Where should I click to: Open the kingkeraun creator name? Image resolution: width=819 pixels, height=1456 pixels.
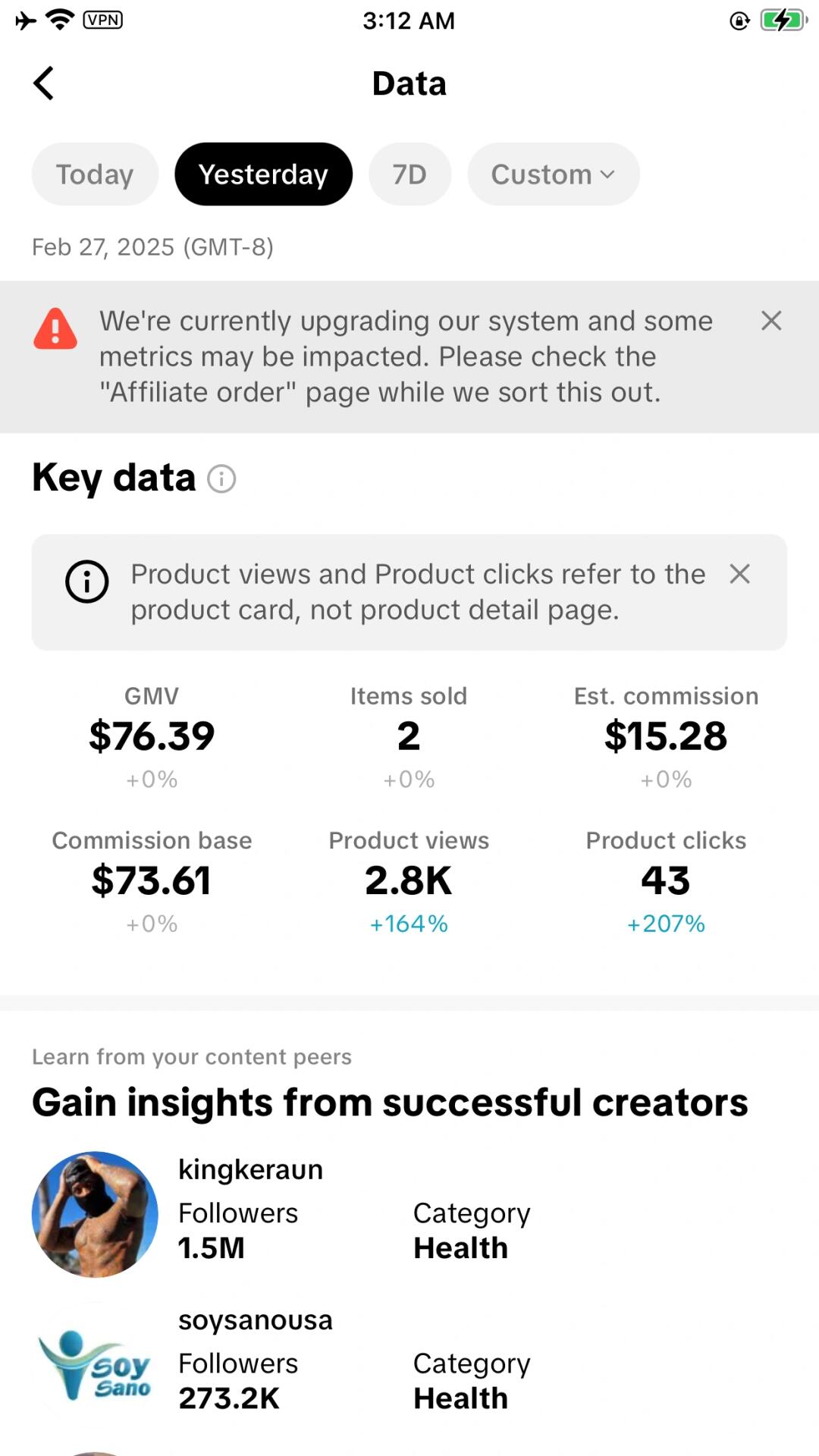tap(250, 1169)
